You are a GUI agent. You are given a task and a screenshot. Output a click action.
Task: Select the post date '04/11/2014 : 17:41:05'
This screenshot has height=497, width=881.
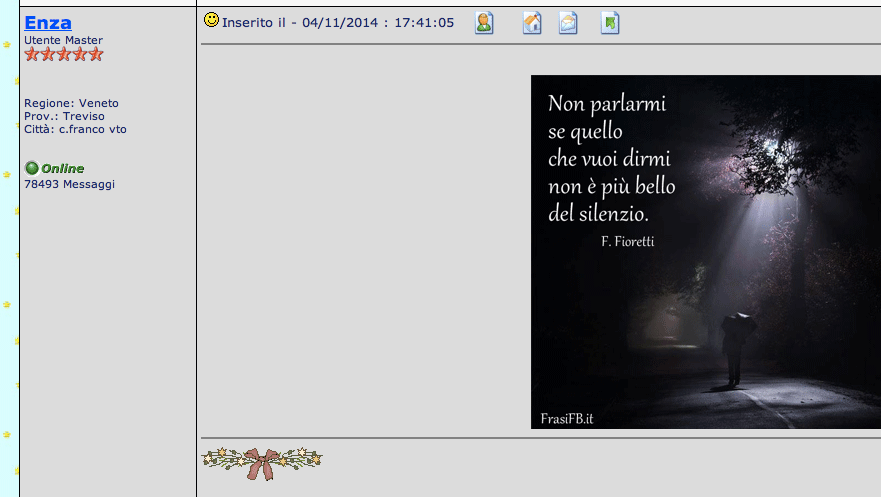[378, 22]
